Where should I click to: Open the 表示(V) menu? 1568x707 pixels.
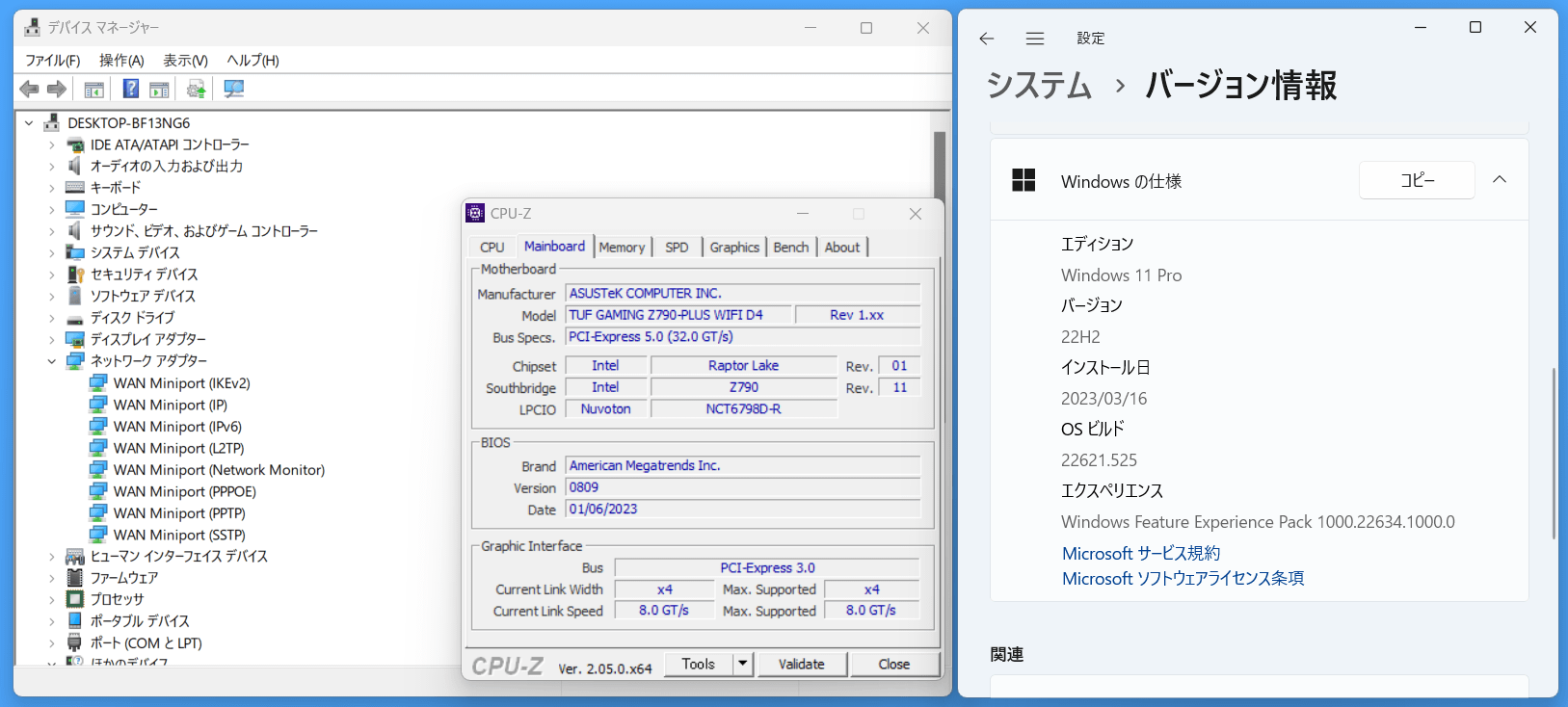185,60
